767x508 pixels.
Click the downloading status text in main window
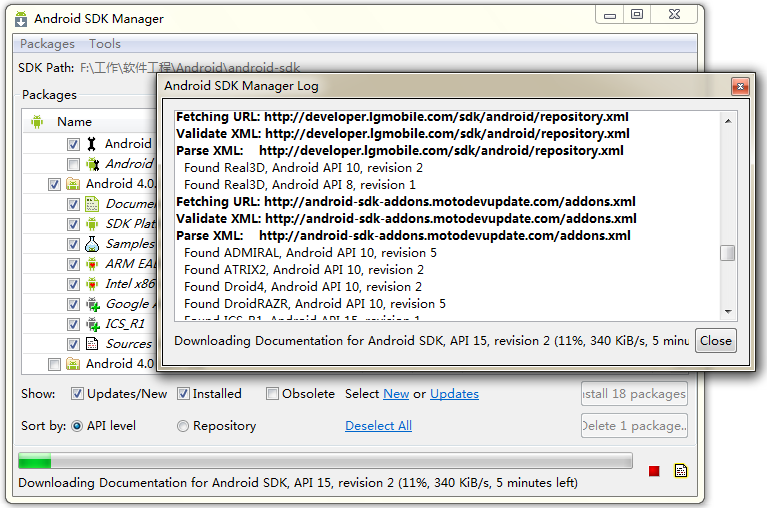pyautogui.click(x=298, y=483)
